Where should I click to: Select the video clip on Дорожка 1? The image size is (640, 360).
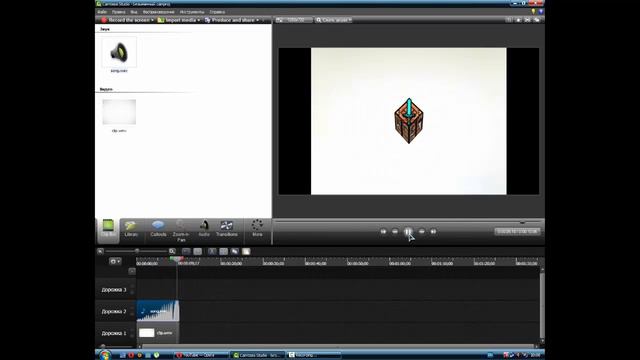point(158,333)
